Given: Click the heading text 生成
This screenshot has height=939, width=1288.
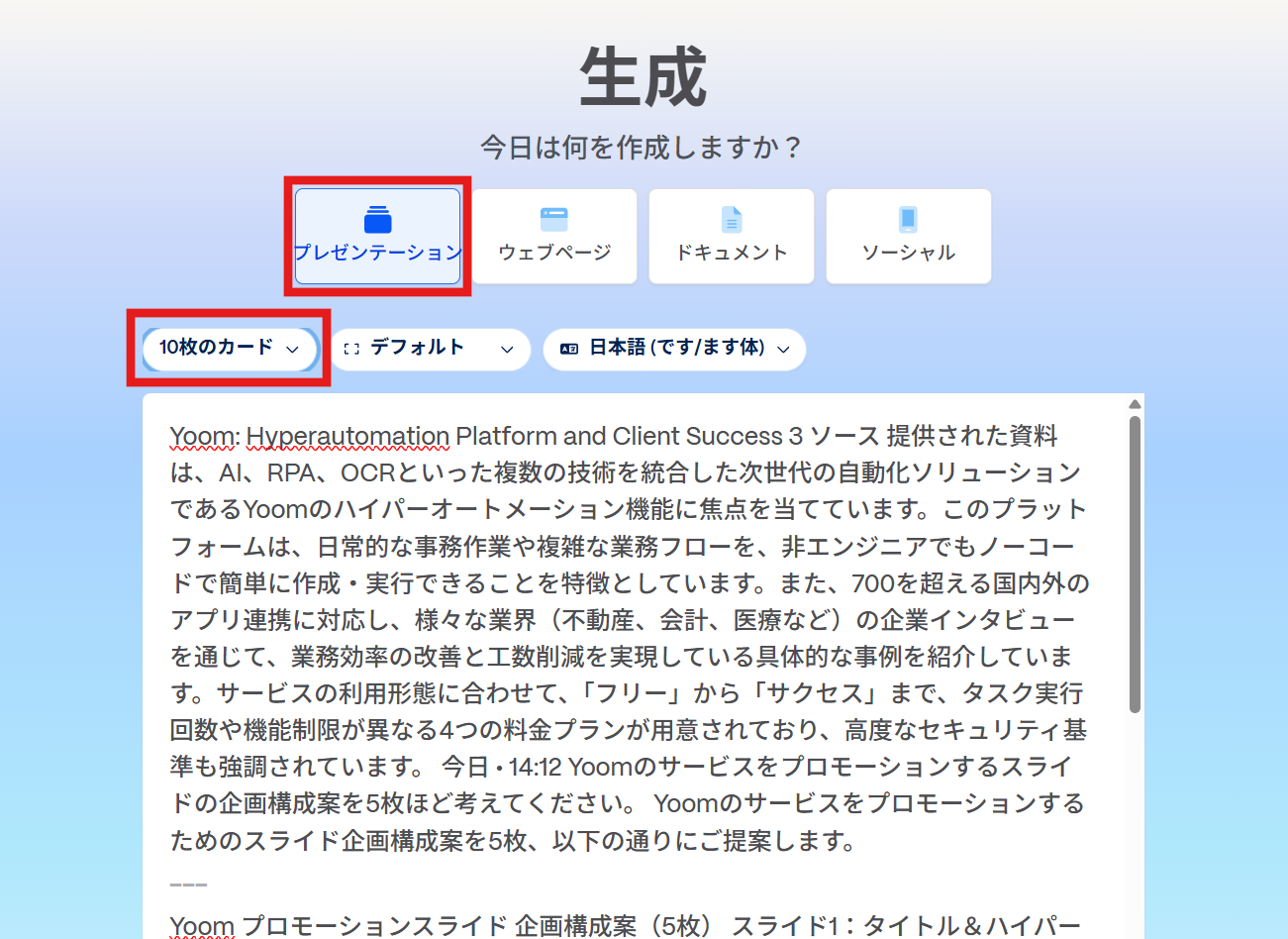Looking at the screenshot, I should coord(644,77).
